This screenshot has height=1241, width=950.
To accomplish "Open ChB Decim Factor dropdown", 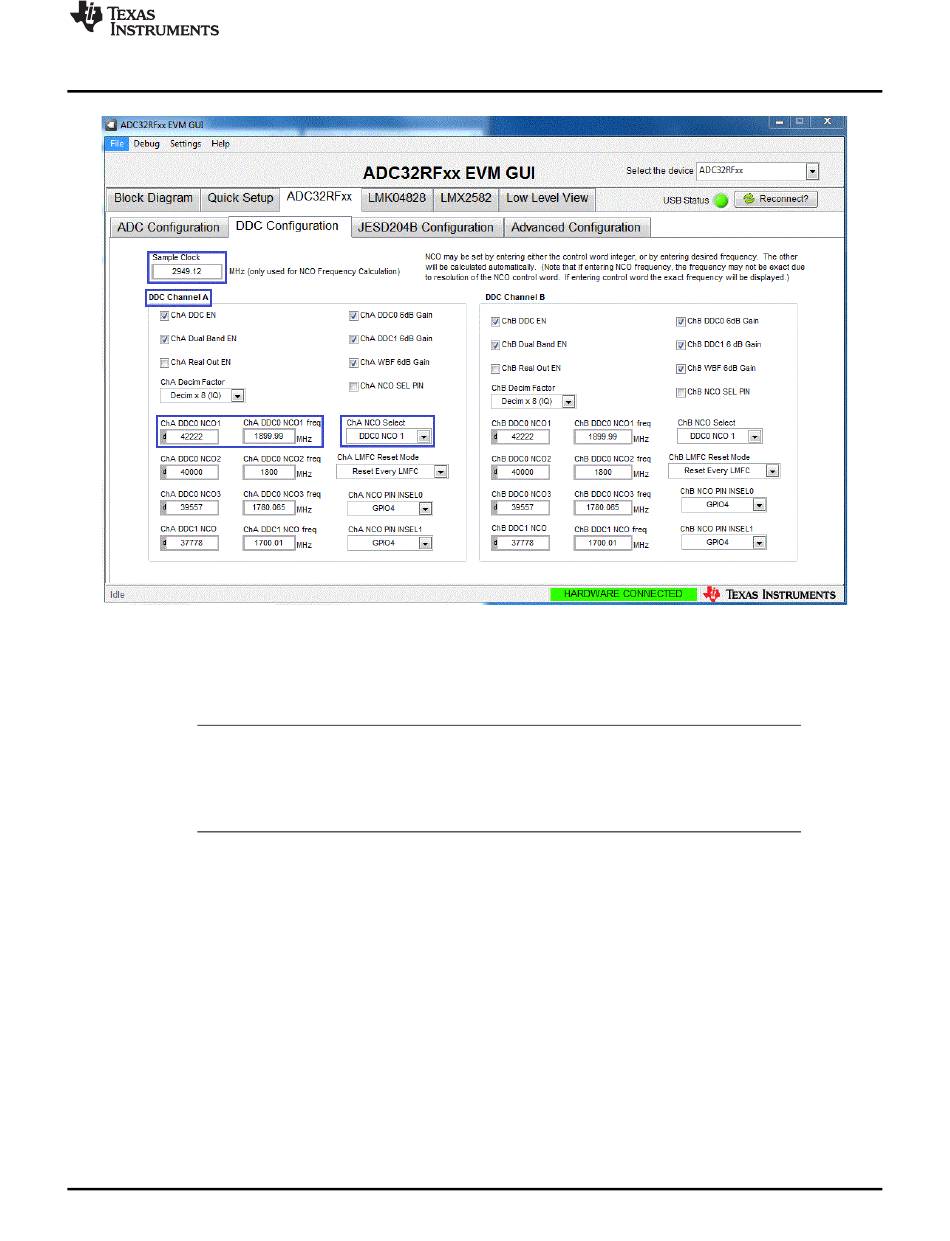I will tap(533, 402).
